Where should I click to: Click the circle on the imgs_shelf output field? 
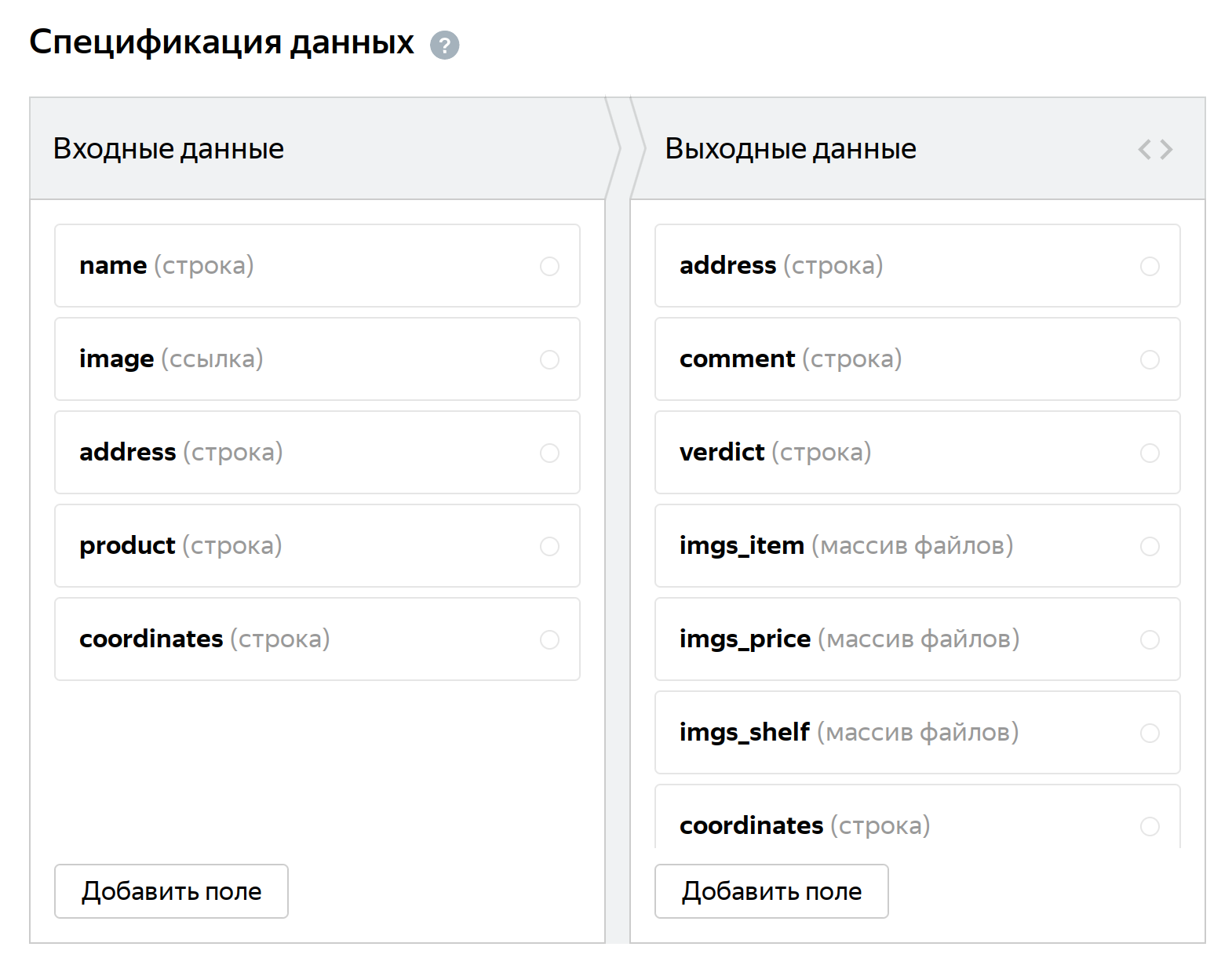coord(1150,733)
